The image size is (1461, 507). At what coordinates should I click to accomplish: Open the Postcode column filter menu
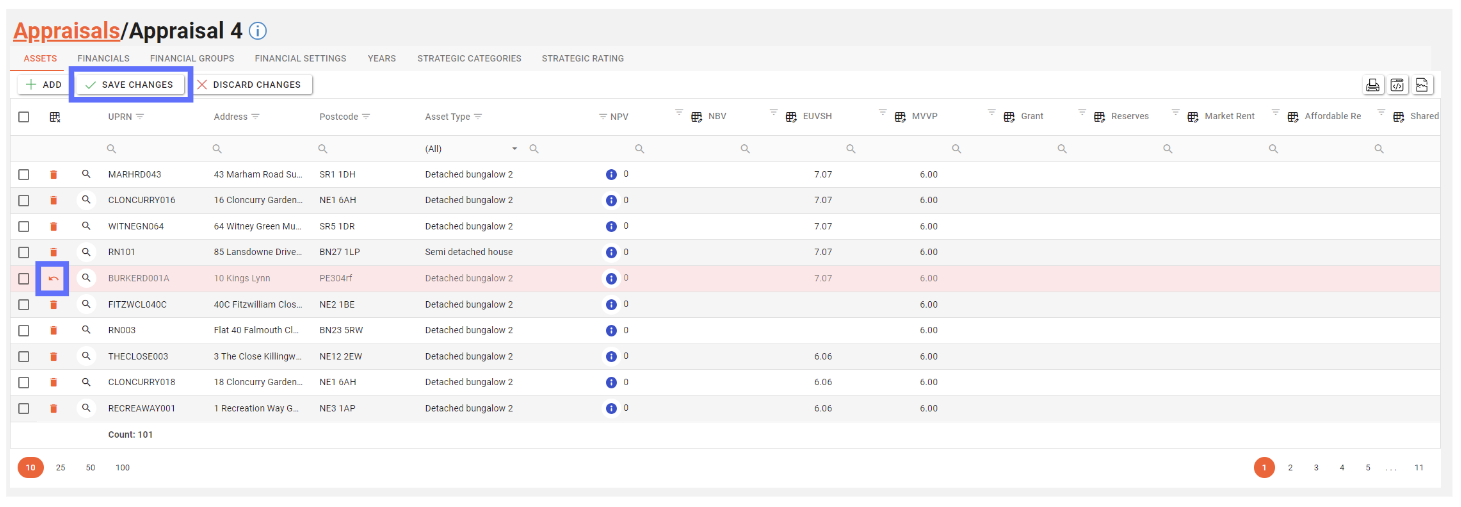click(x=366, y=117)
